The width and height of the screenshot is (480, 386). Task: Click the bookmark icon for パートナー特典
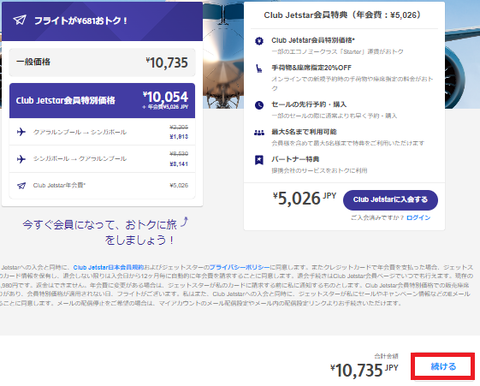(259, 160)
